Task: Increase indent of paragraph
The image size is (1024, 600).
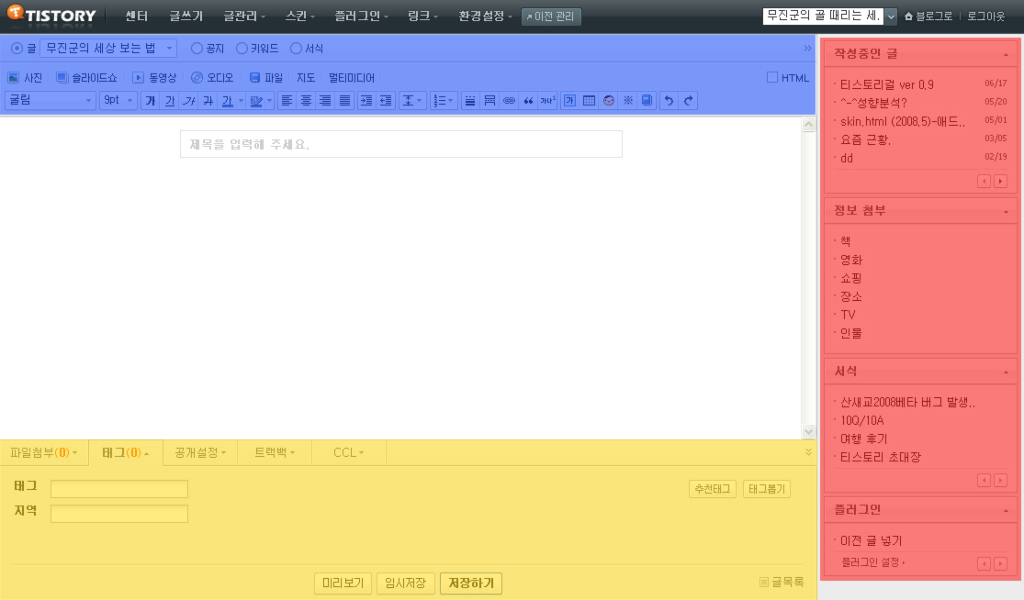Action: click(x=366, y=101)
